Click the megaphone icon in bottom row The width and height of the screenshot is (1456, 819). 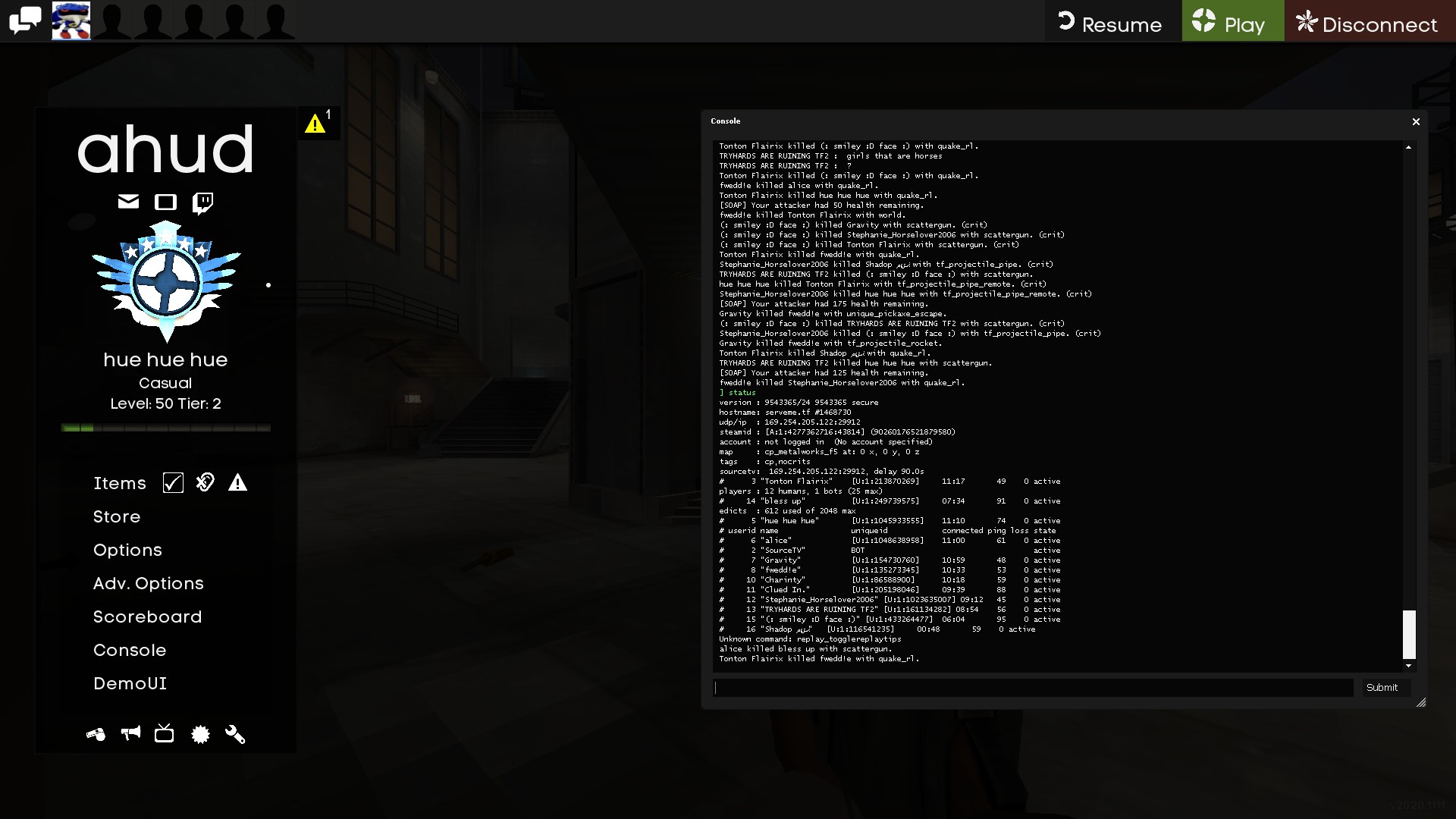(130, 733)
